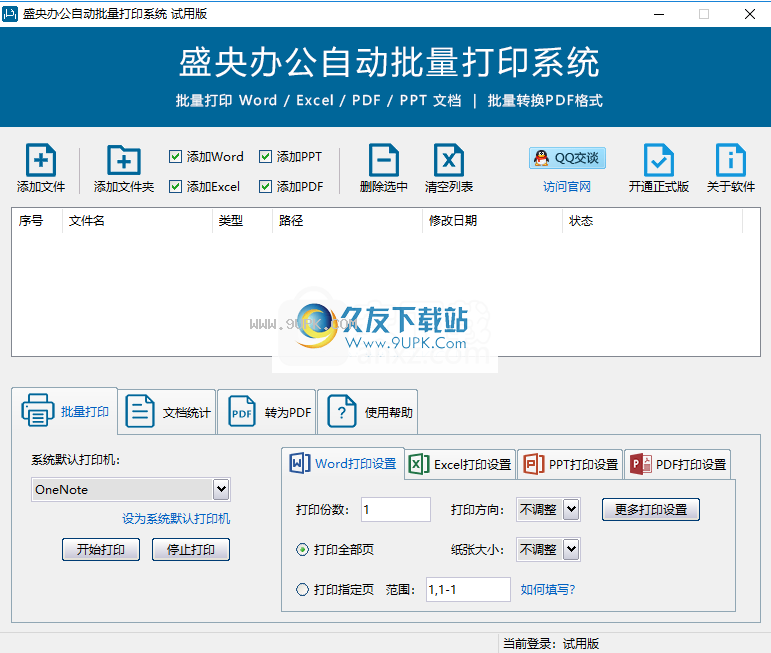Switch to the 使用帮助 tab

(x=368, y=412)
